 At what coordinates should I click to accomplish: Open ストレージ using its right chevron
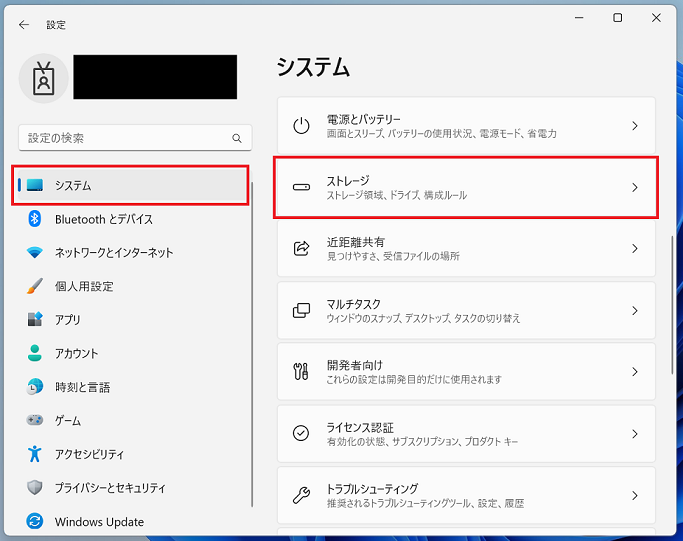(635, 187)
